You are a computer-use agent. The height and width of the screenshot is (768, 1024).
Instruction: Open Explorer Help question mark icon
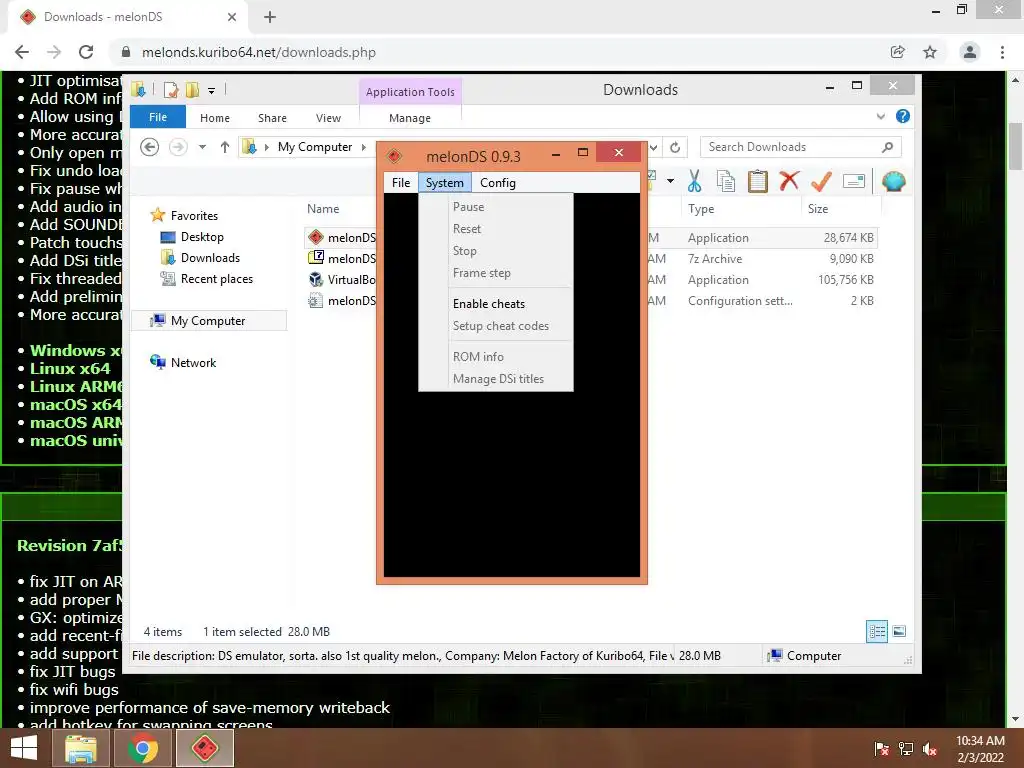[x=903, y=116]
